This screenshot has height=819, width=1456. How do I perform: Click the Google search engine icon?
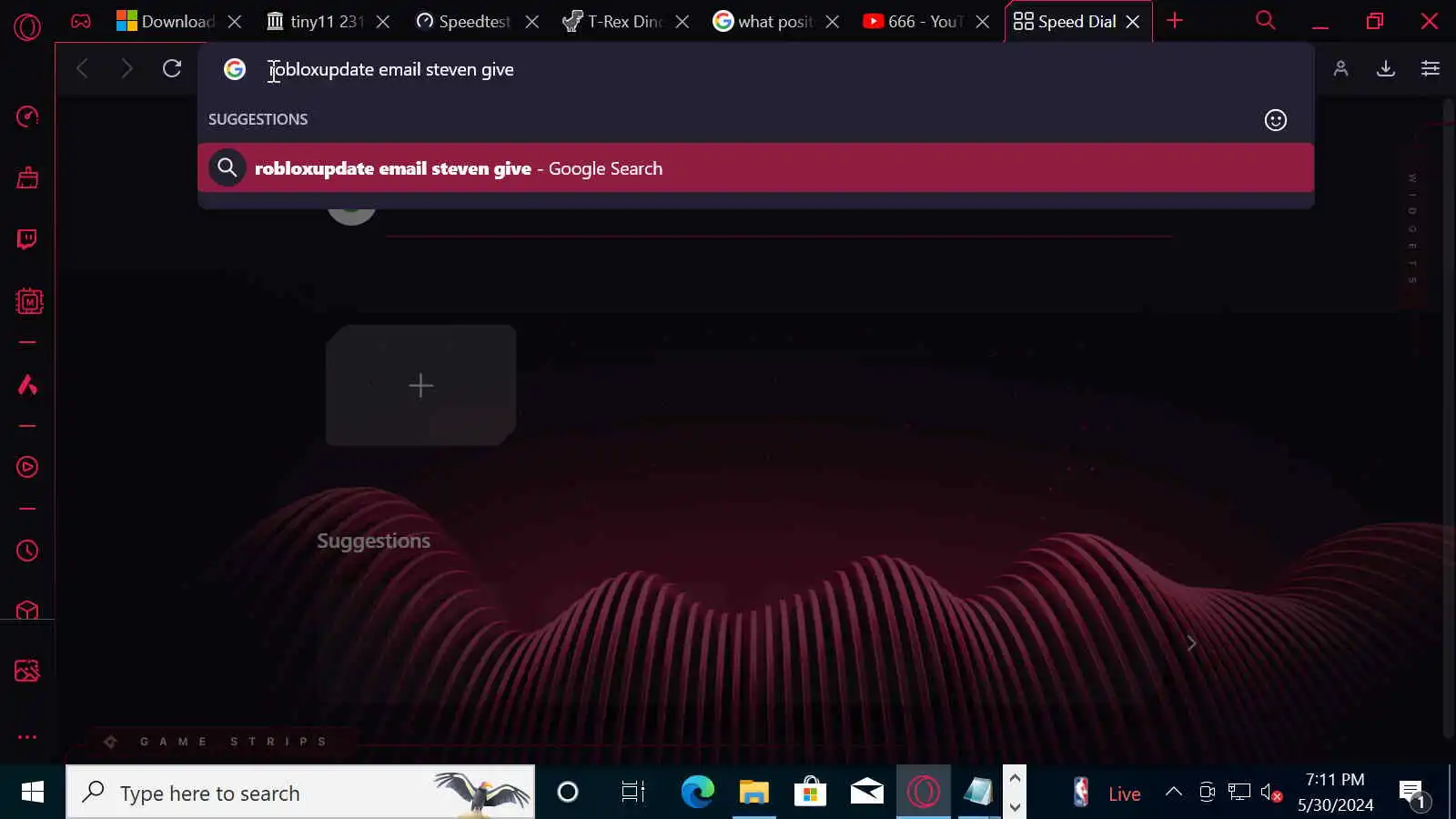(x=235, y=69)
